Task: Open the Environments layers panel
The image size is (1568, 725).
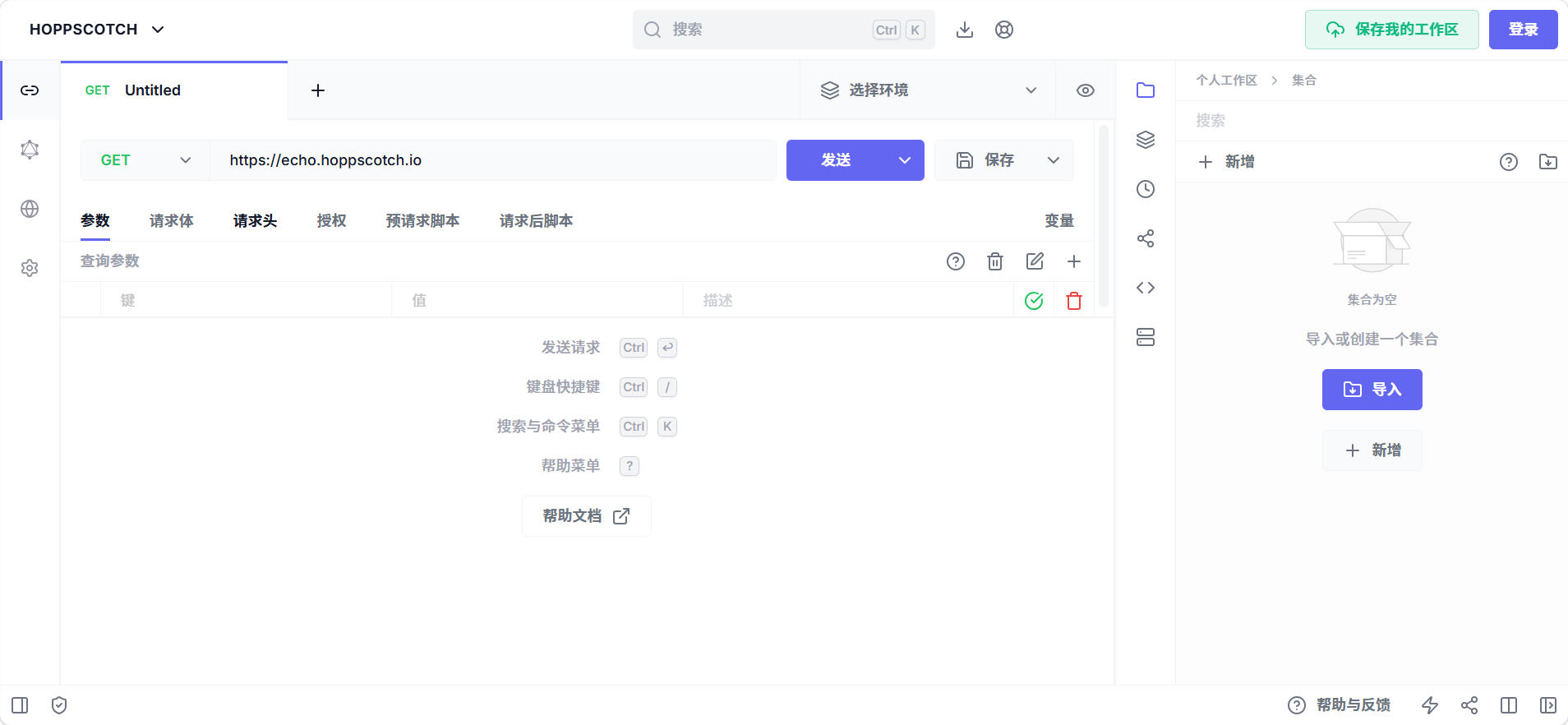Action: [1146, 140]
